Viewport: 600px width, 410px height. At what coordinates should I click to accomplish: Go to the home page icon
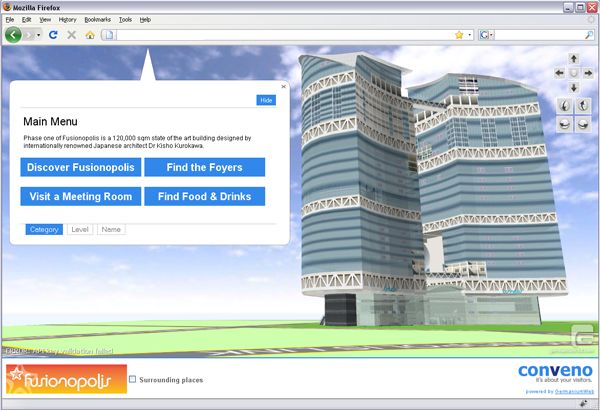pos(90,35)
